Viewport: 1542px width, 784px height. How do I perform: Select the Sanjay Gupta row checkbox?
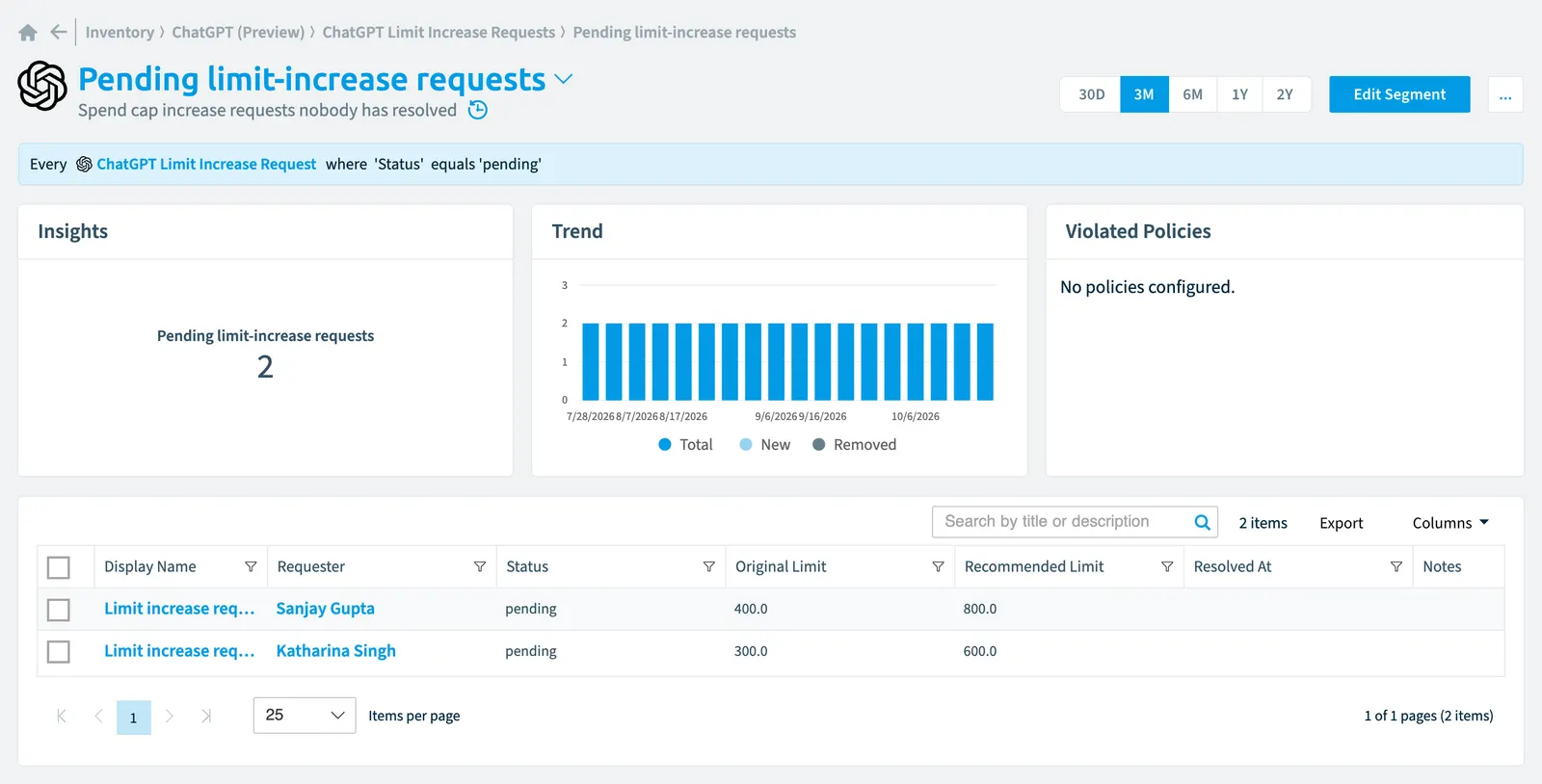tap(59, 610)
